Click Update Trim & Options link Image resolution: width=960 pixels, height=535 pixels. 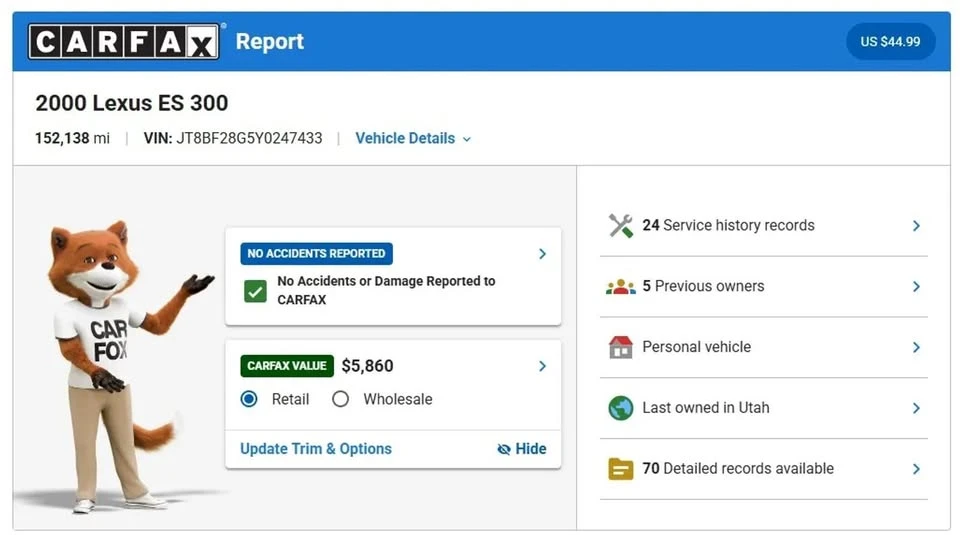[x=316, y=449]
